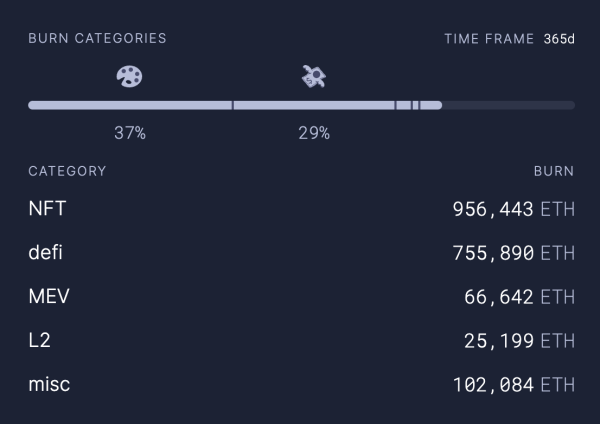Click the 37% NFT percentage

129,133
